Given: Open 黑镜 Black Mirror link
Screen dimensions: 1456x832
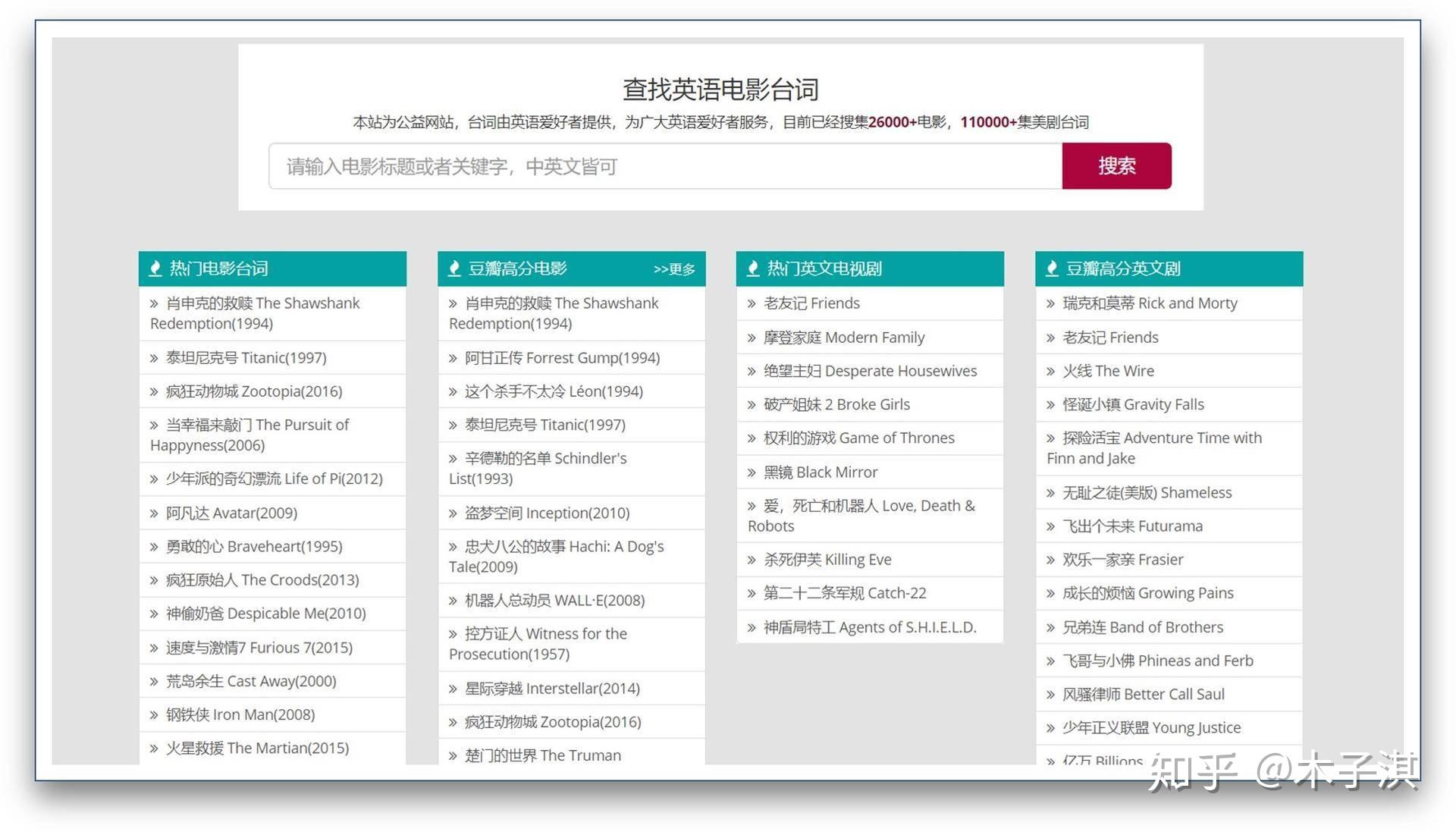Looking at the screenshot, I should click(821, 472).
